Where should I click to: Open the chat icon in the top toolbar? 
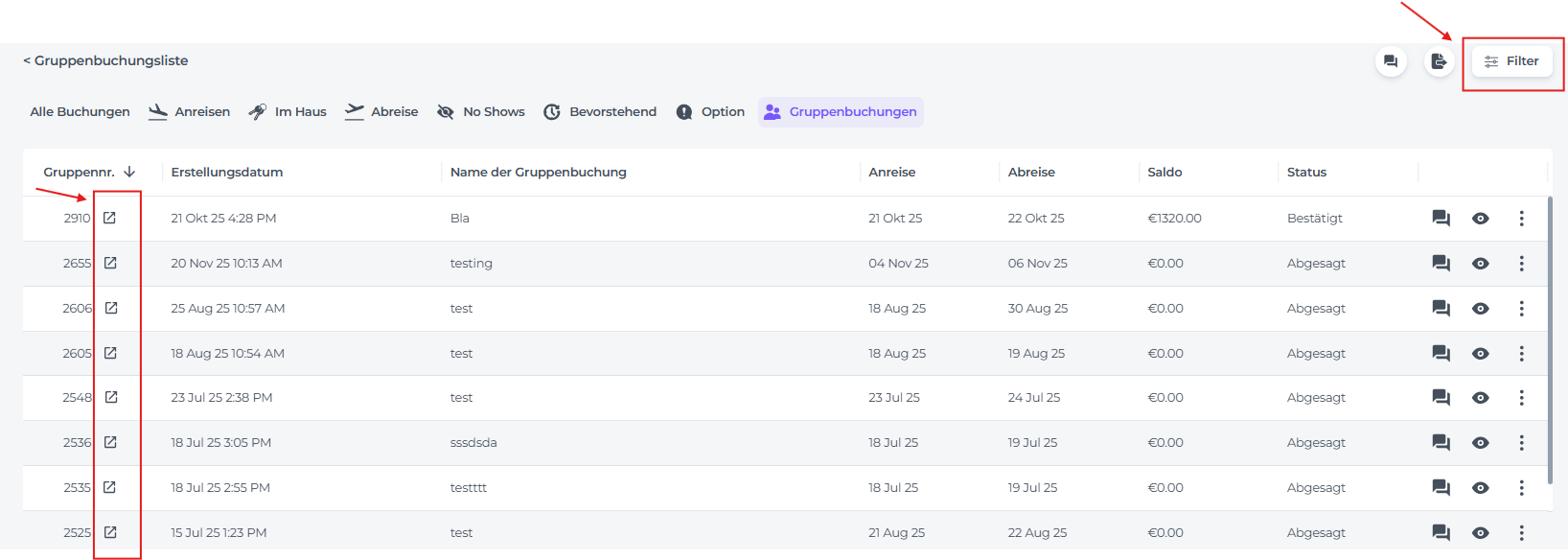(1391, 61)
